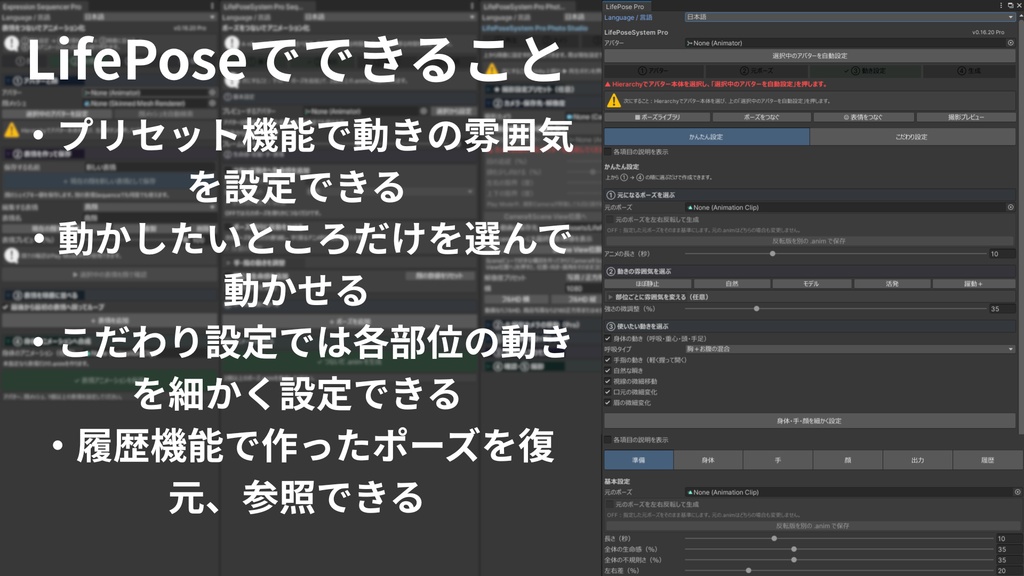This screenshot has height=576, width=1024.
Task: Uncheck the 口元の微細変化 checkbox
Action: [x=608, y=392]
